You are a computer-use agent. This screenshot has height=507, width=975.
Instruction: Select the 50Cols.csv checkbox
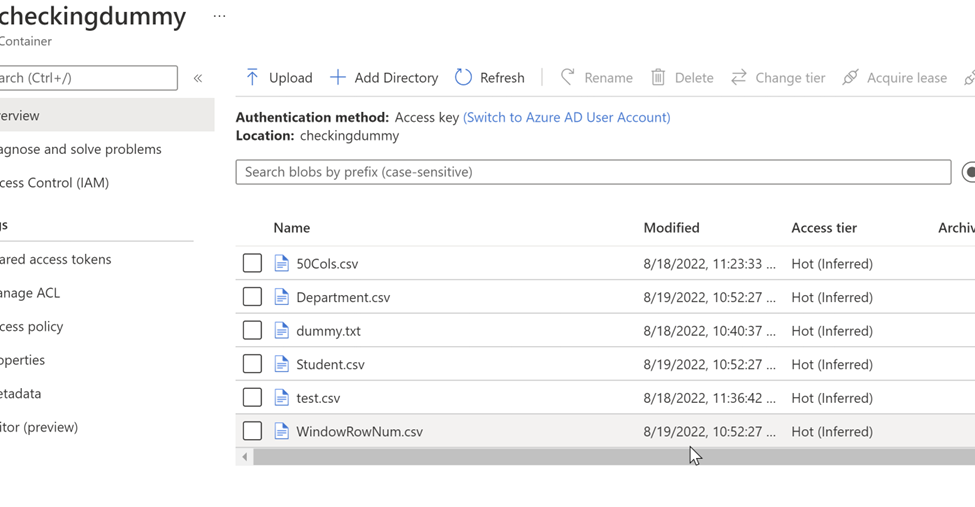(252, 263)
